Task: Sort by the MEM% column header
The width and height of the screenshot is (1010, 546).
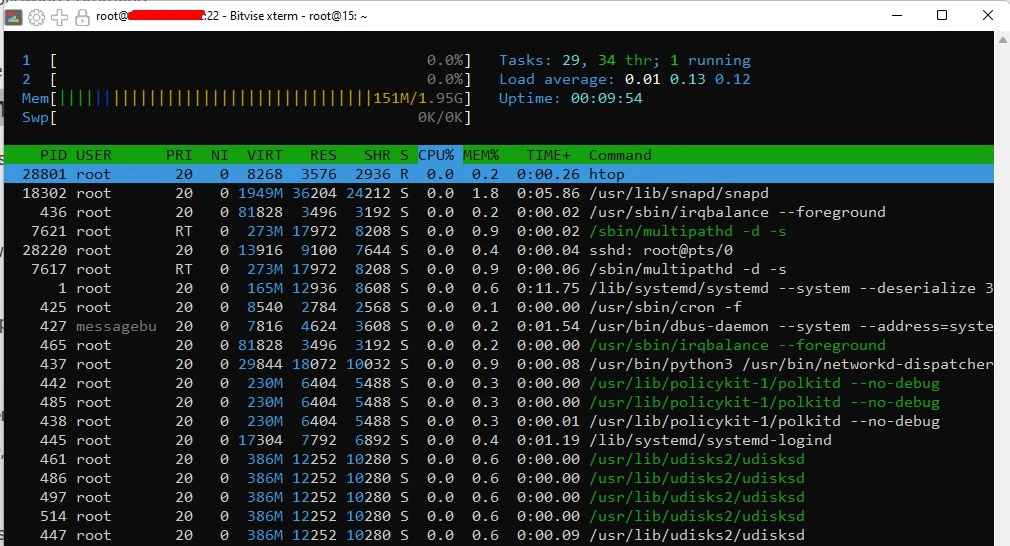Action: point(481,155)
